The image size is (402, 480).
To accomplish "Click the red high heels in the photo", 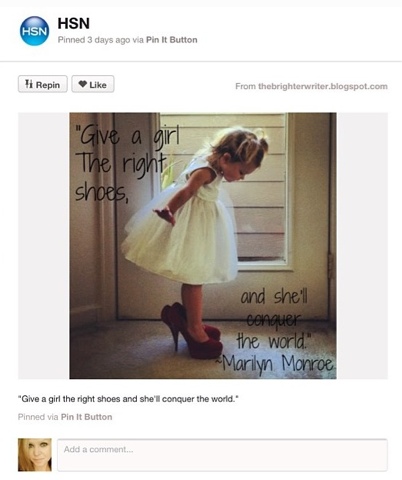I will click(x=192, y=331).
